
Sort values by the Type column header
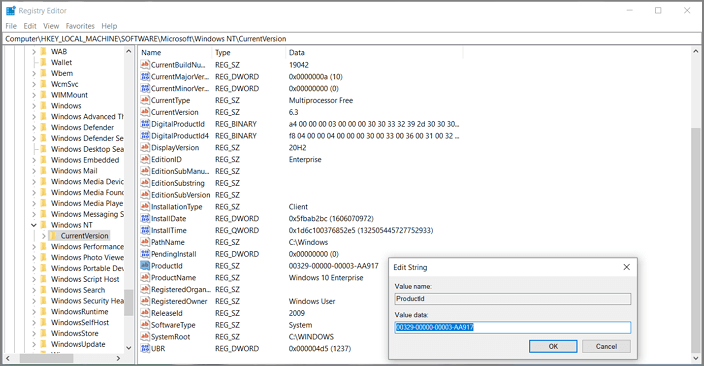point(248,53)
